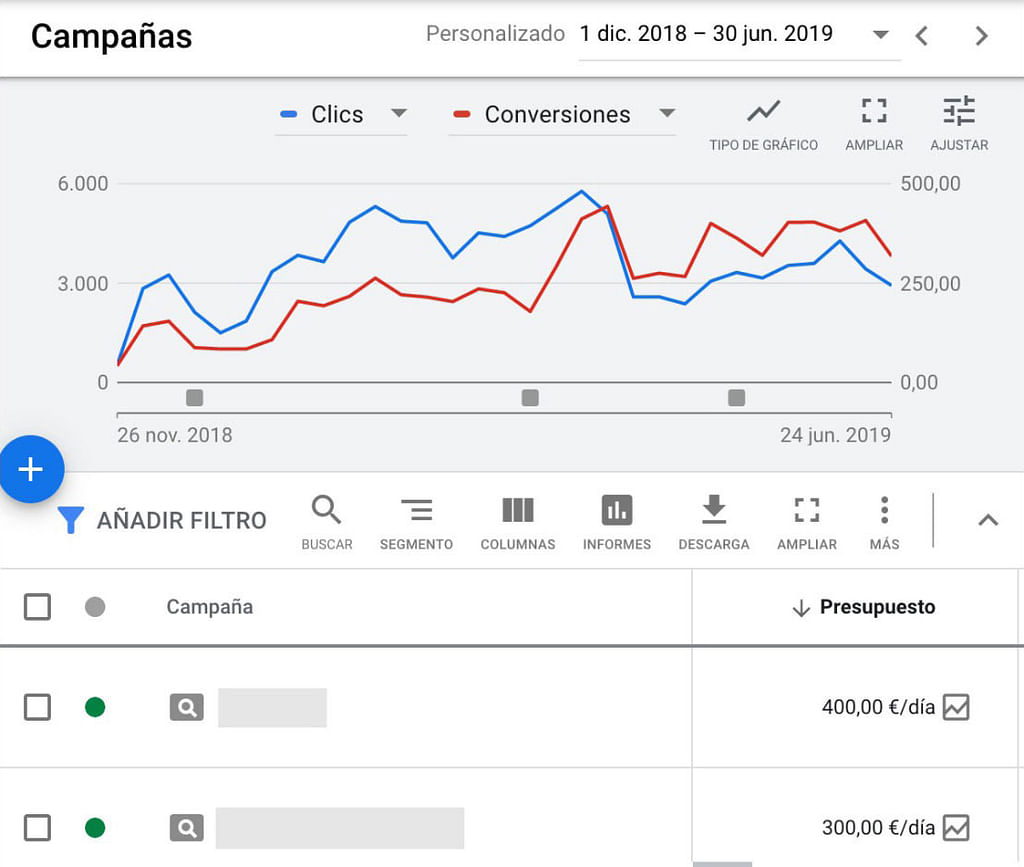Collapse the table toolbar with the chevron
The image size is (1024, 867).
coord(987,520)
